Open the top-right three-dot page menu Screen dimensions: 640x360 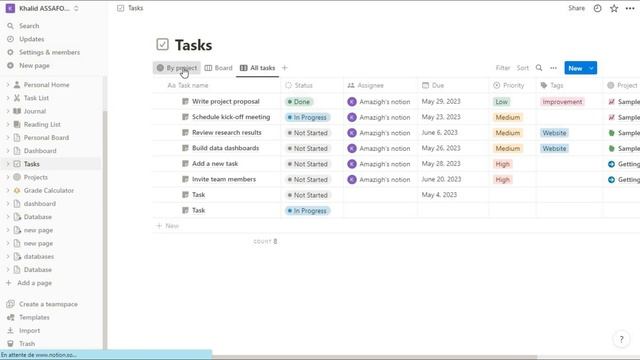pos(630,8)
